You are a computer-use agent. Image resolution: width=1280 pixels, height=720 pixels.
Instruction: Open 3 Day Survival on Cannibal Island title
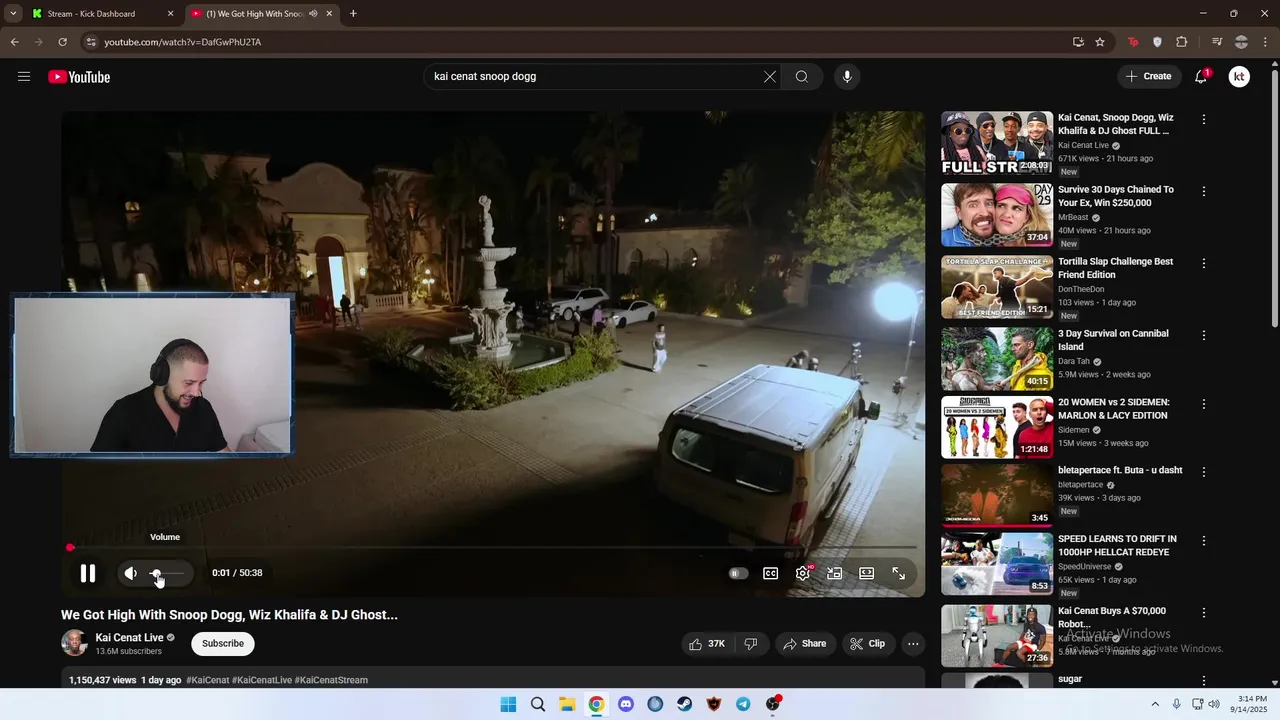(1113, 340)
